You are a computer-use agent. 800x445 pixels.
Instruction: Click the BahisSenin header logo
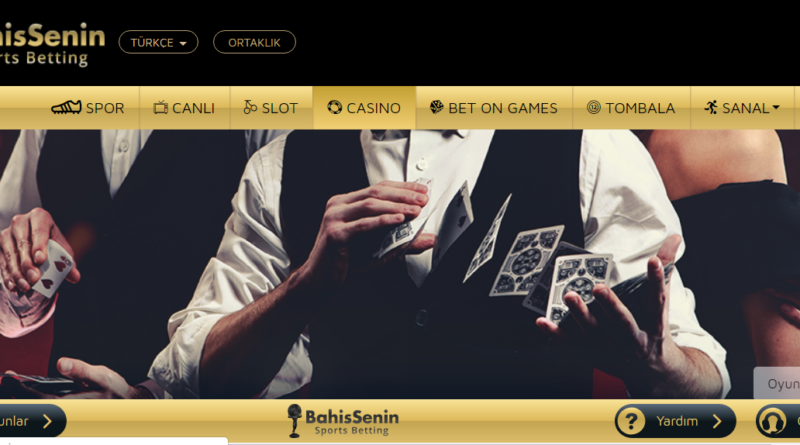(x=52, y=44)
